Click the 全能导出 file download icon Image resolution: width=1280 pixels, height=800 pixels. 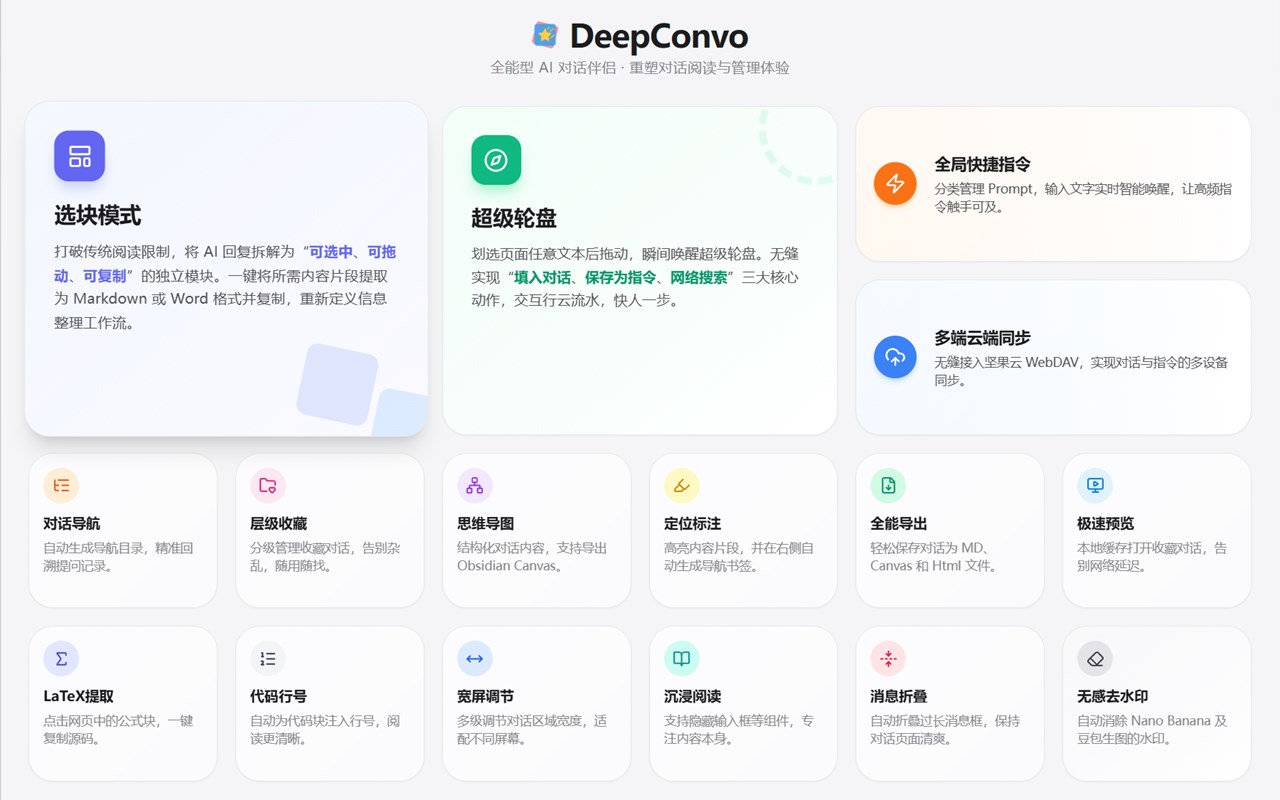888,485
